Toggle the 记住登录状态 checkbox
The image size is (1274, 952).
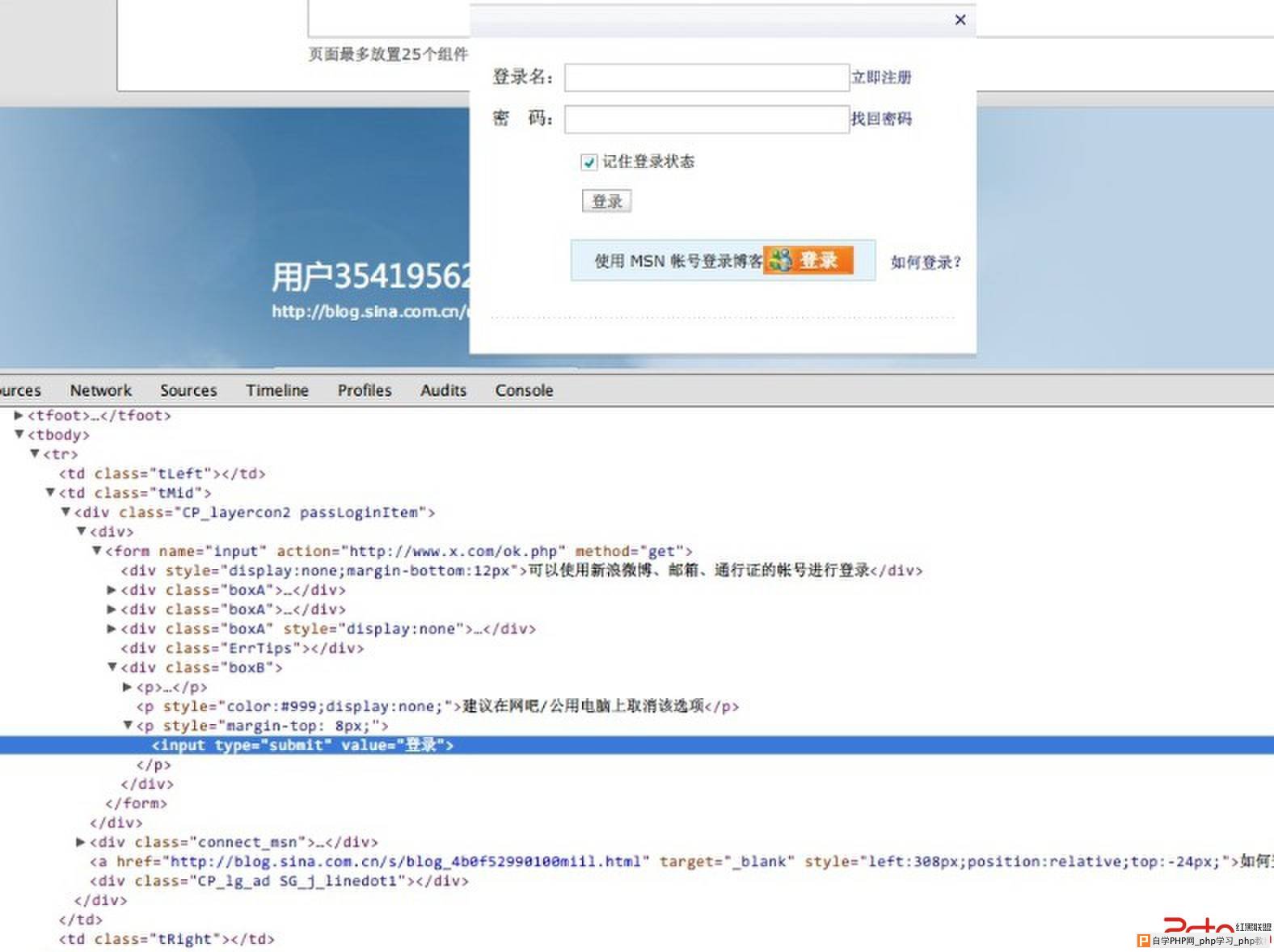tap(588, 162)
